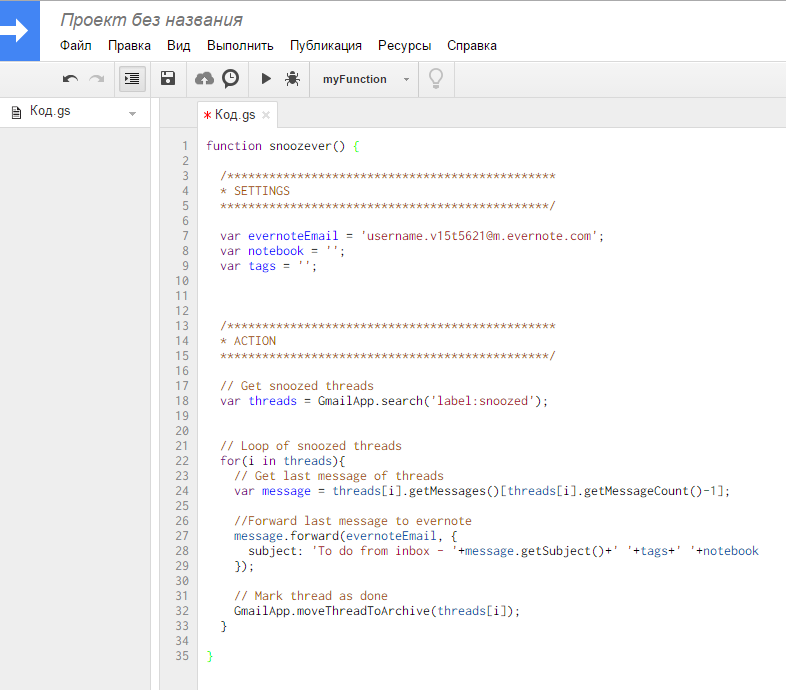Click the comment 'Mark thread as done'
Screen dimensions: 786x690
click(321, 596)
